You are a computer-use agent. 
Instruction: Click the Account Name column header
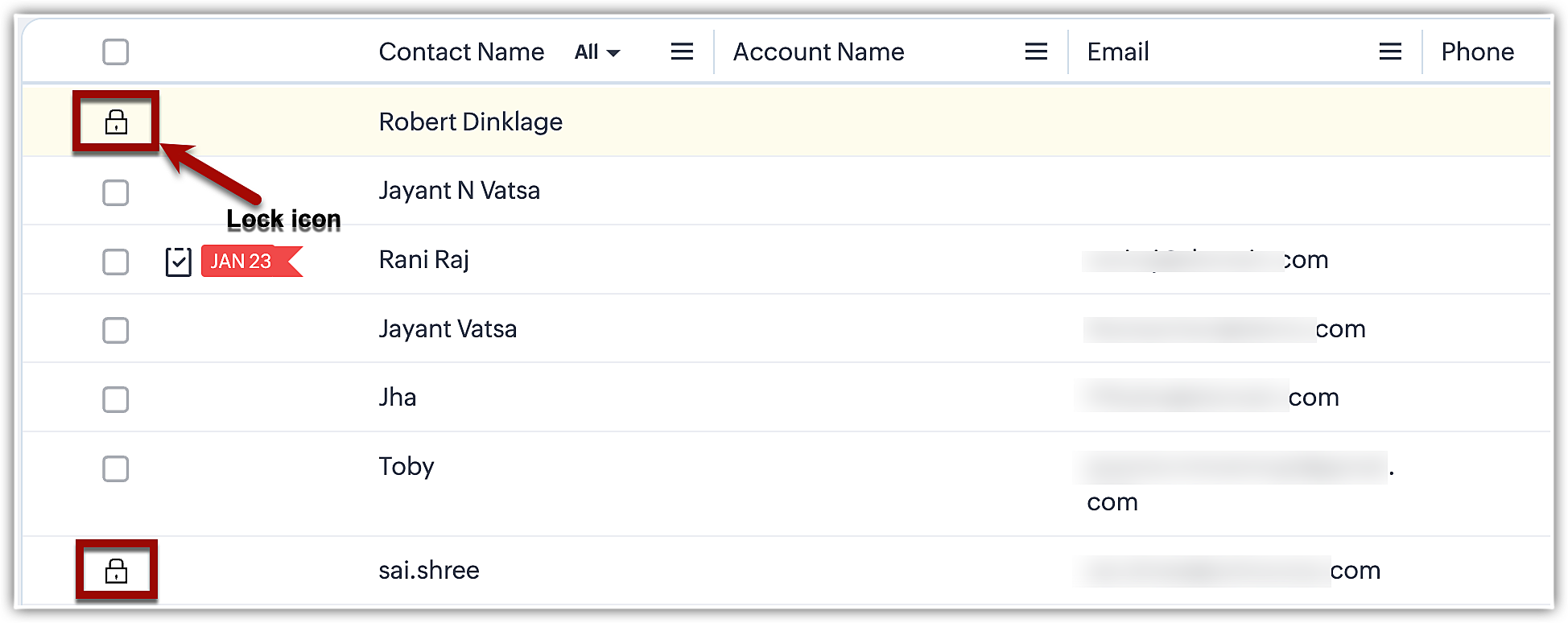pos(818,52)
